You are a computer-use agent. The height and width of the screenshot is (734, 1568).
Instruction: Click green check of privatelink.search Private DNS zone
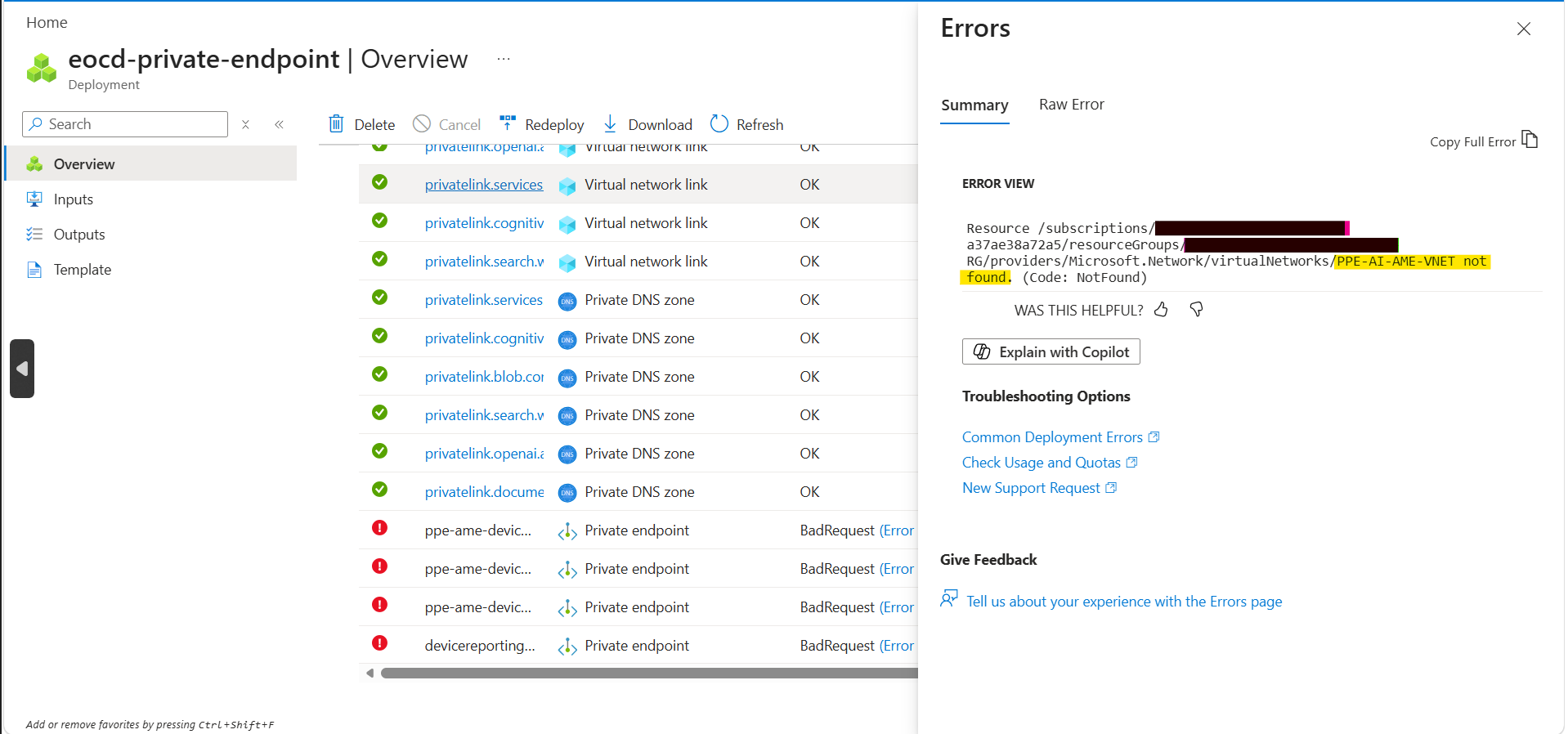click(x=379, y=413)
